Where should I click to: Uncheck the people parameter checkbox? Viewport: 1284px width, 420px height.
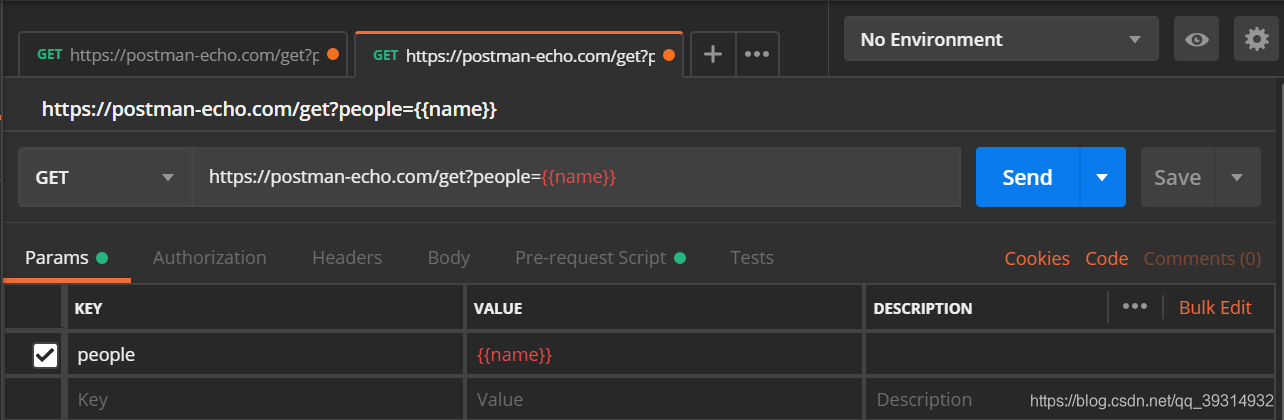tap(45, 355)
